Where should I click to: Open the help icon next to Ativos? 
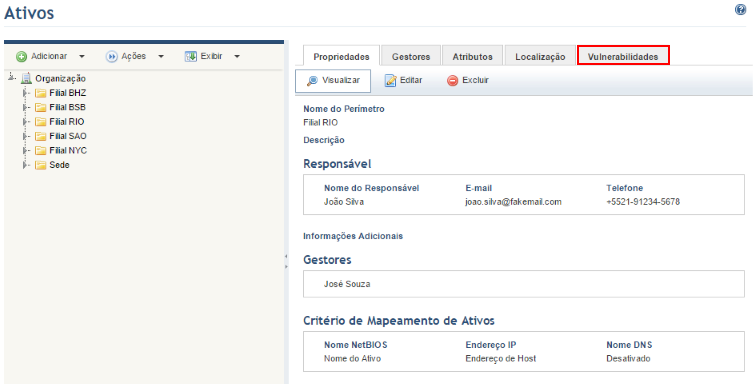click(740, 10)
